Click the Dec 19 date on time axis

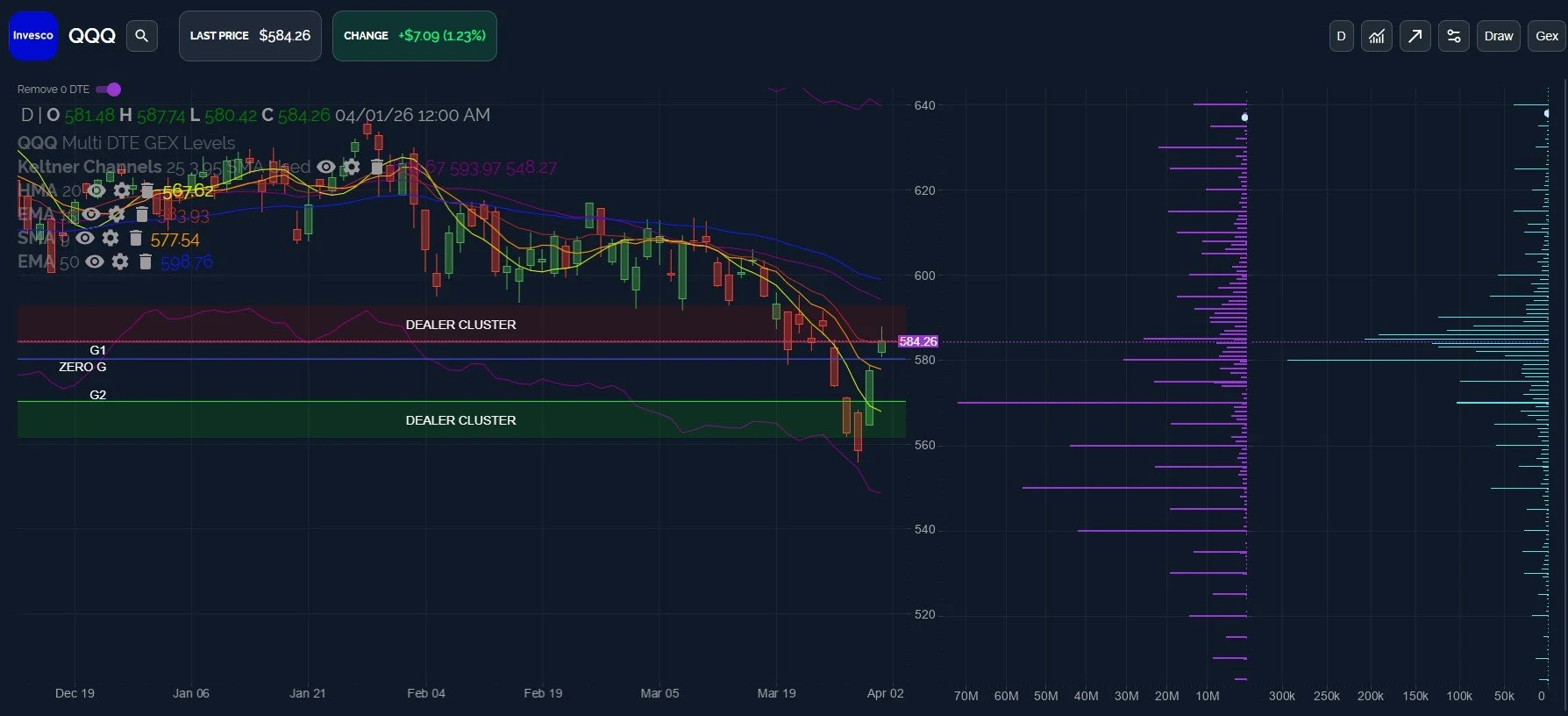point(75,693)
